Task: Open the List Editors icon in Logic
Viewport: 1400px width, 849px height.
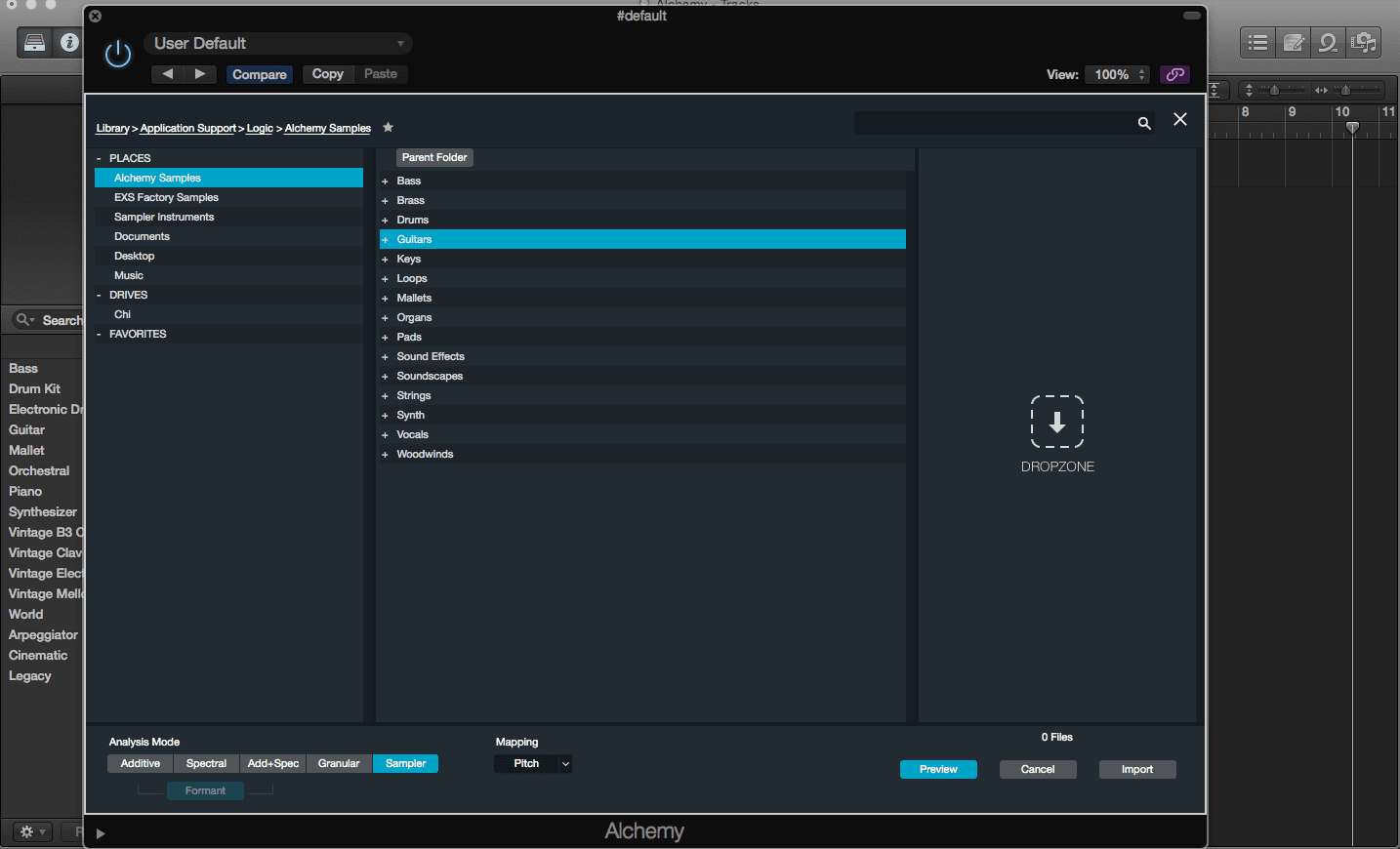Action: [x=1258, y=42]
